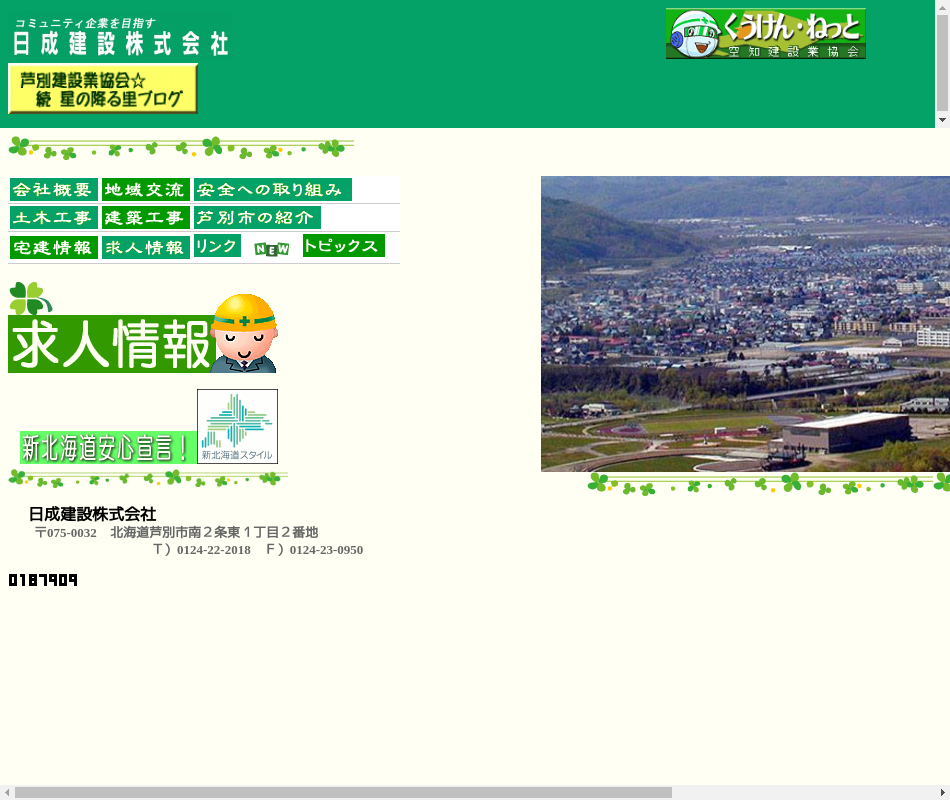View 芦別市の紹介 page

pyautogui.click(x=257, y=218)
